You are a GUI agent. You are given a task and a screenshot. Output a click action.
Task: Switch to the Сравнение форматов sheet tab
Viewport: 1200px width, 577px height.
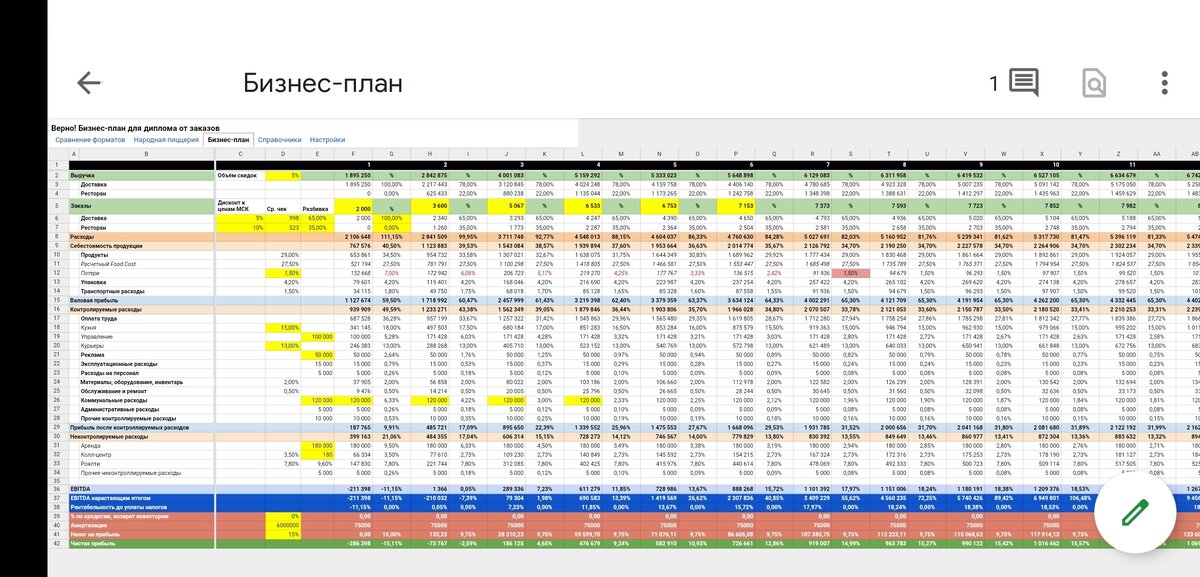tap(90, 140)
